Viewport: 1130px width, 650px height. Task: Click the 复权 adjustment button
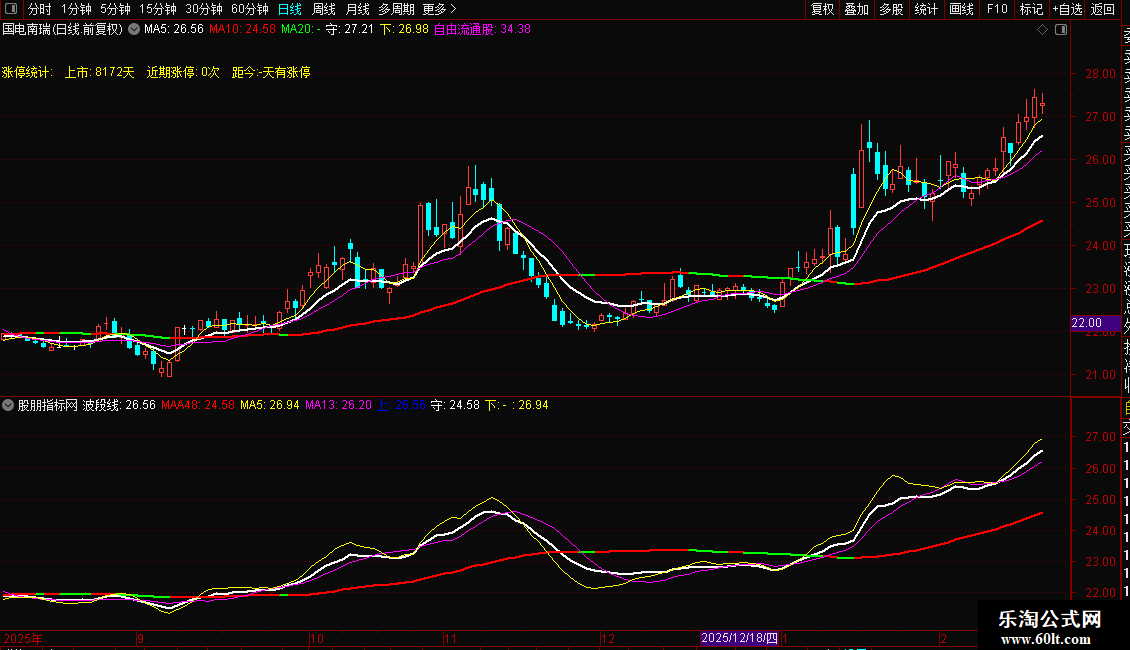tap(822, 9)
